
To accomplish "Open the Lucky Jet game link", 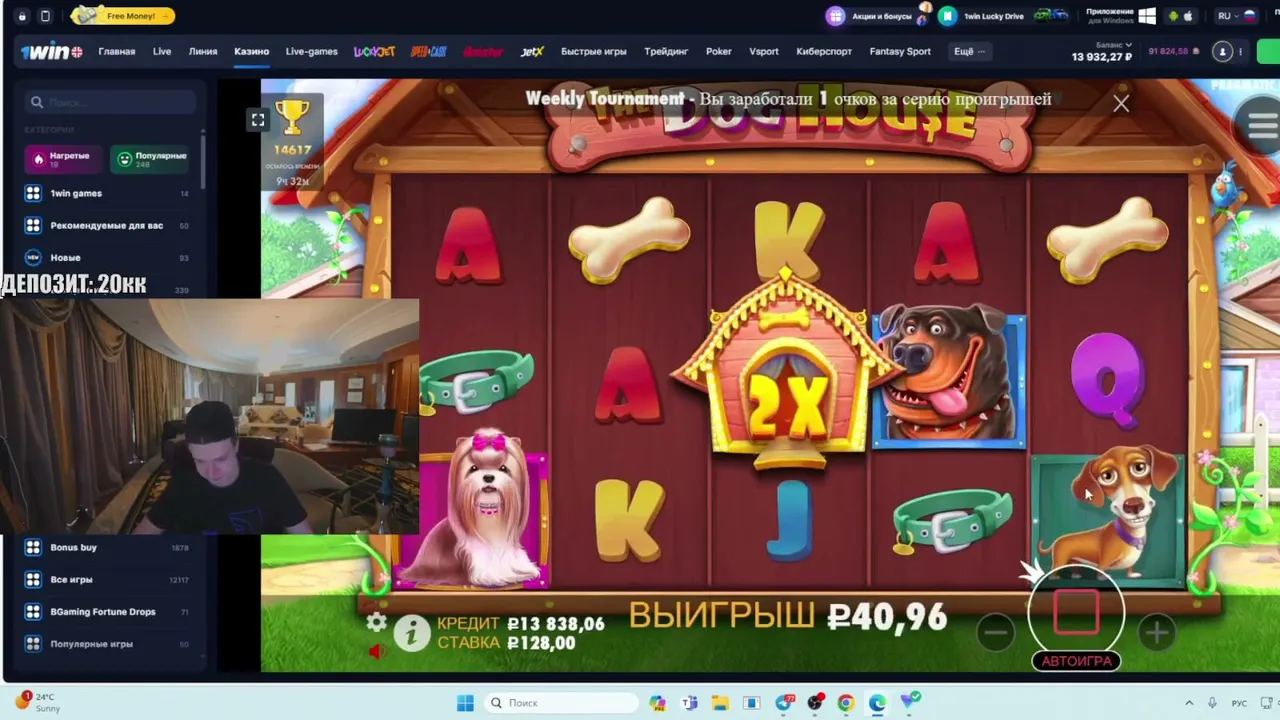I will [374, 52].
